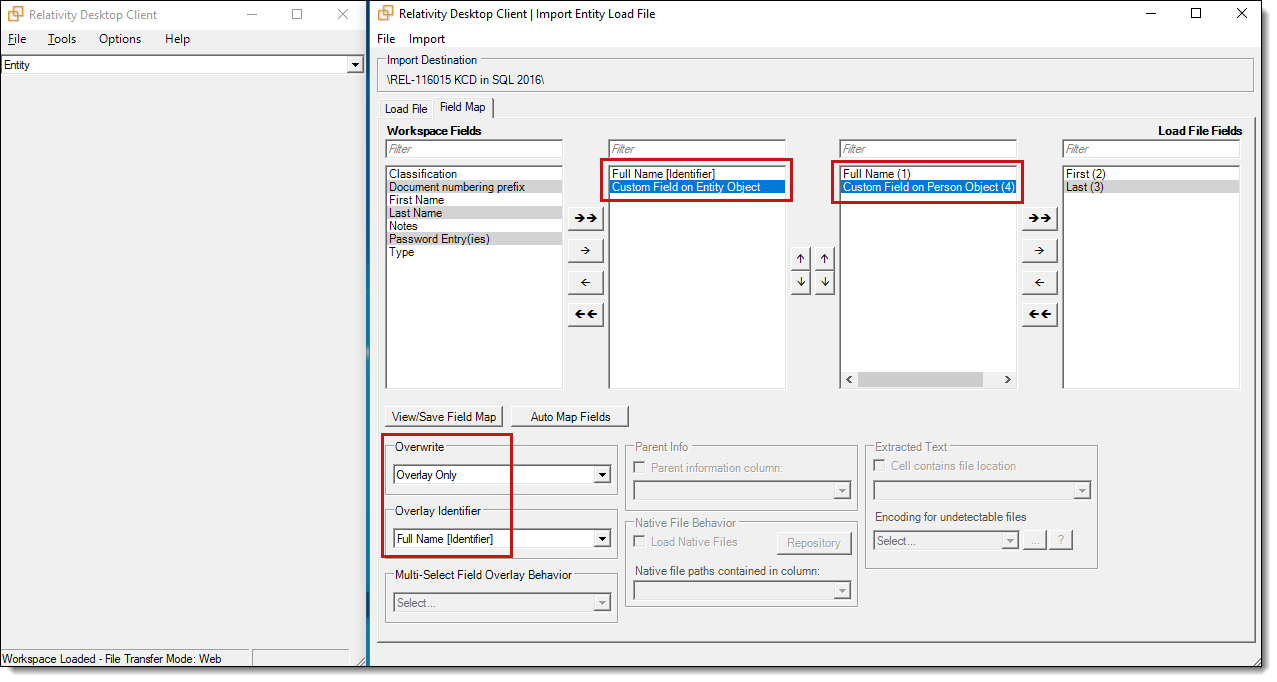Screen dimensions: 1277x682
Task: Tick the Cell contains file location checkbox
Action: pyautogui.click(x=880, y=466)
